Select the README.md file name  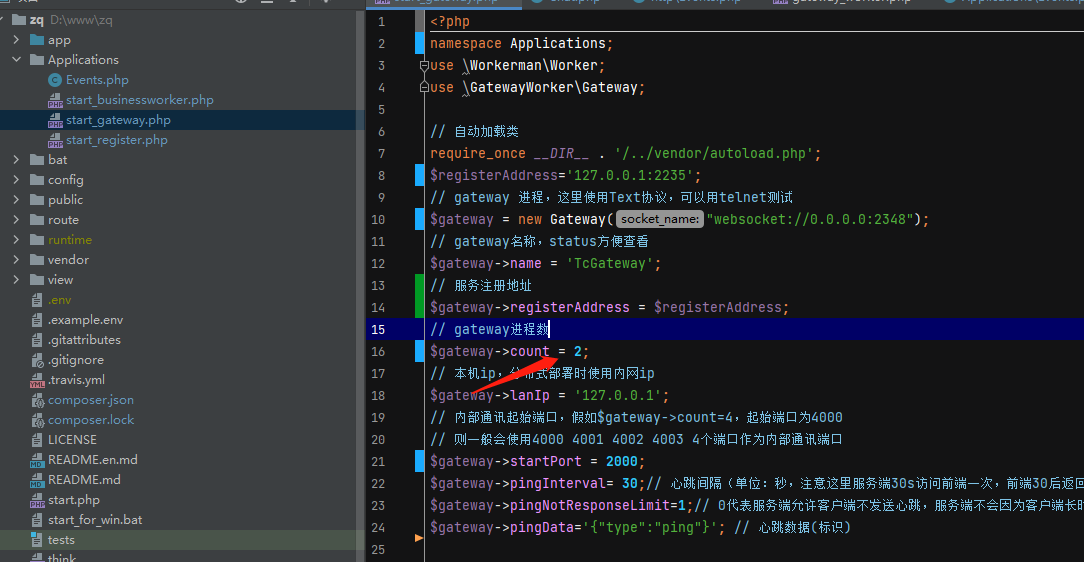click(84, 480)
